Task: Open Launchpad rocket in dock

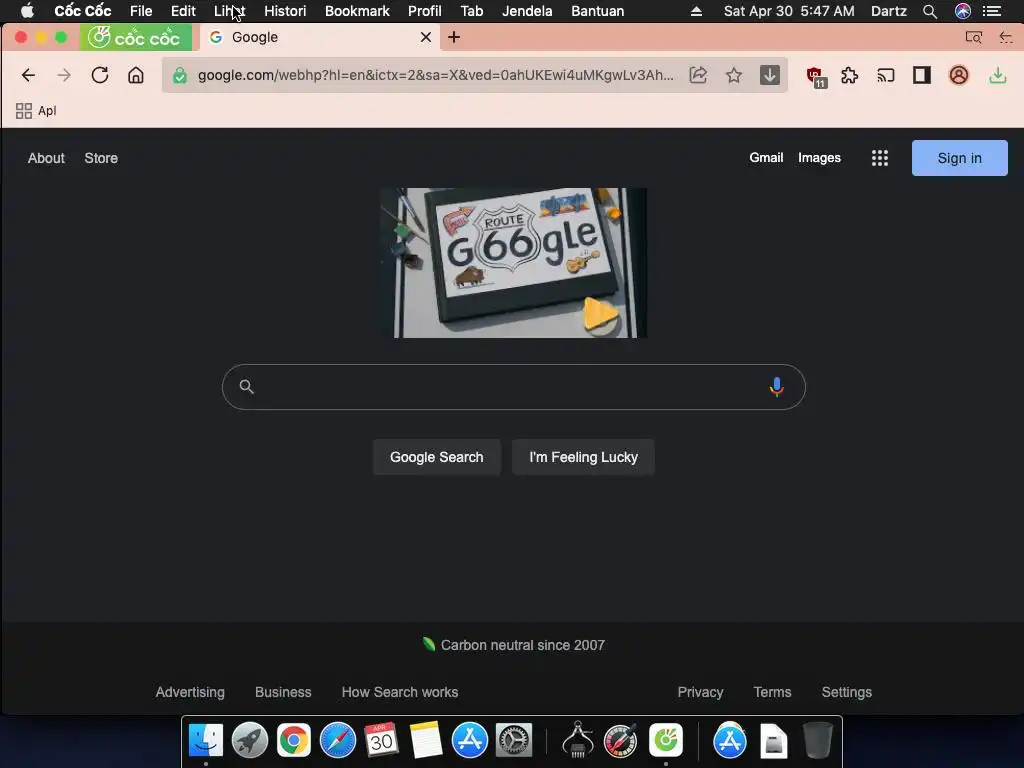Action: [249, 741]
